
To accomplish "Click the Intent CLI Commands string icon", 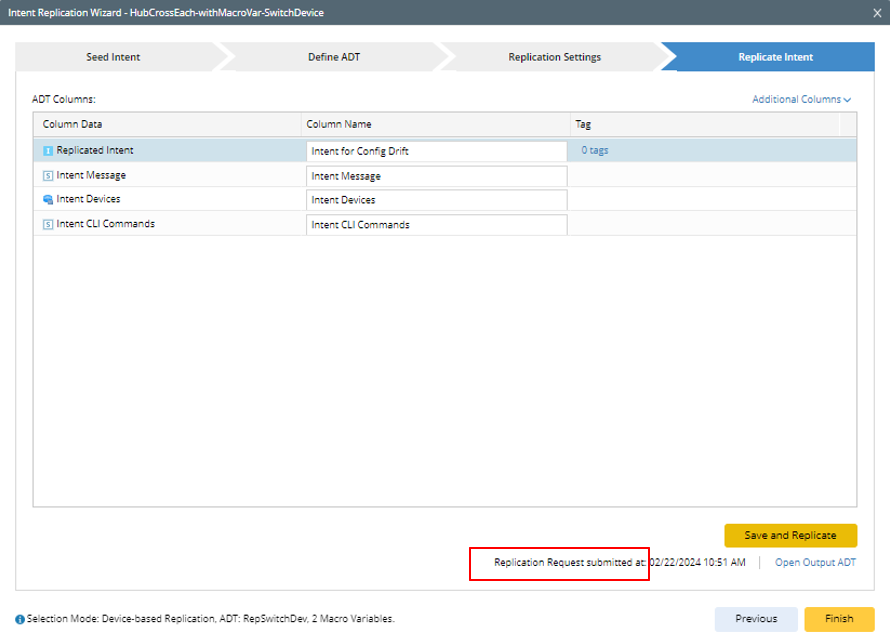I will [x=48, y=224].
